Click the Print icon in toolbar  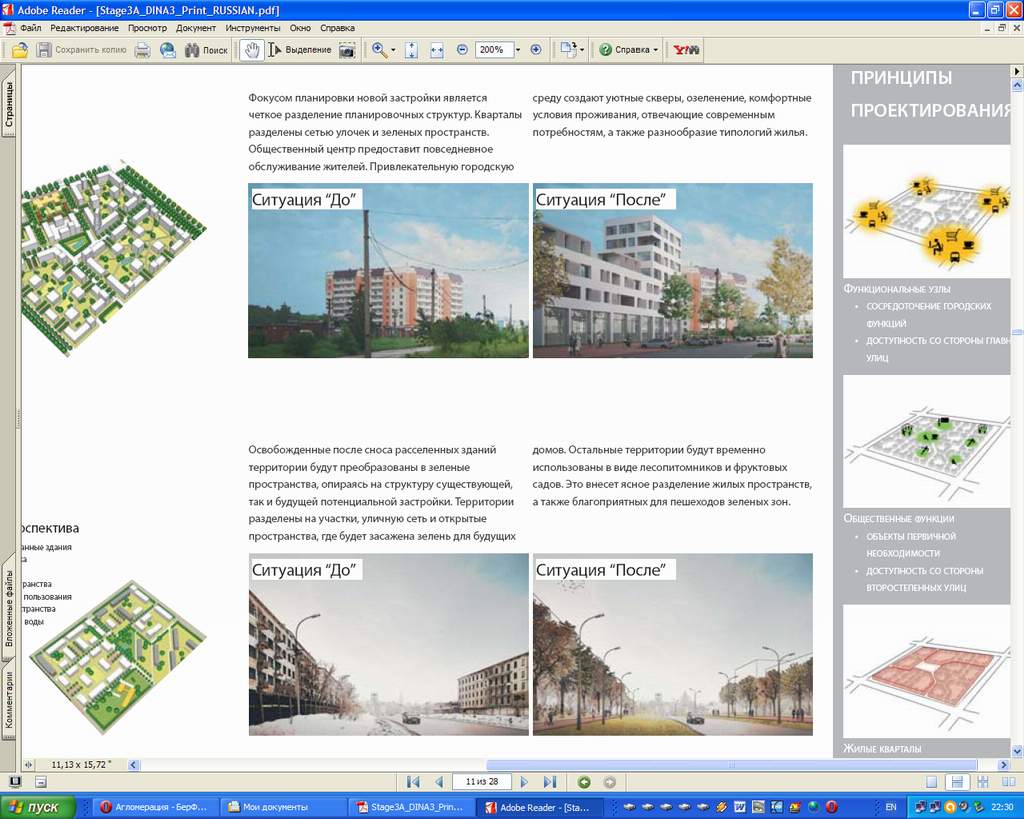(x=143, y=50)
